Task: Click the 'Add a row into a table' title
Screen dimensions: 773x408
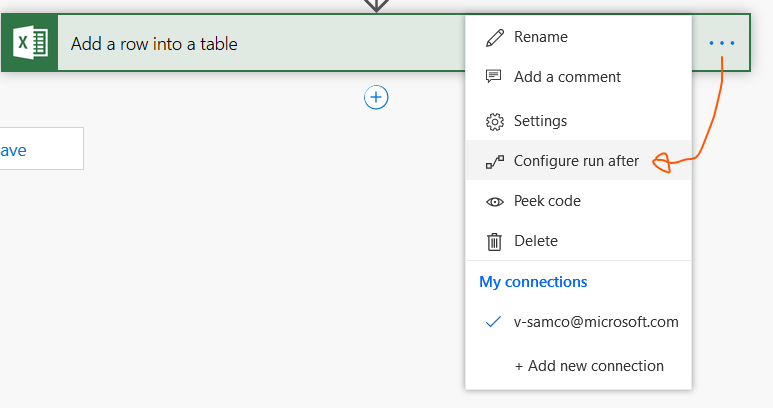Action: tap(154, 44)
